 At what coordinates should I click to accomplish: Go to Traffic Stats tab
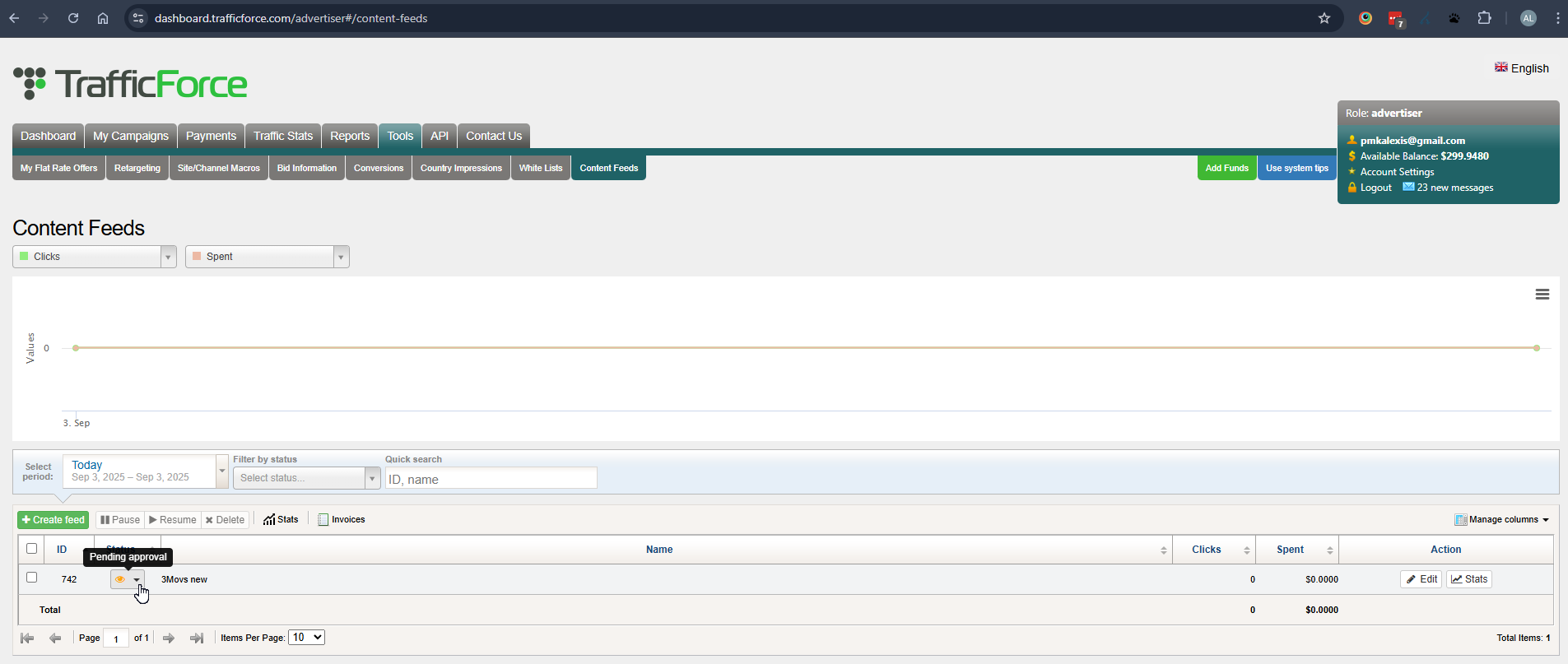tap(283, 136)
